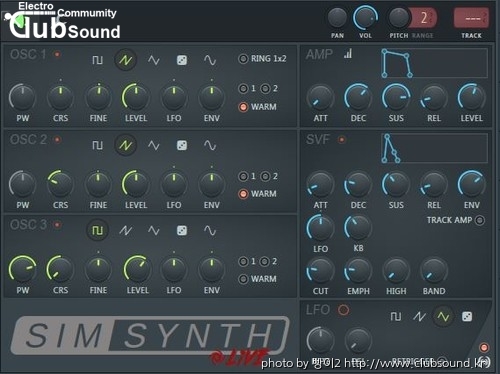Enable RING 1x2 modulation
Screen dimensions: 500x374
243,59
